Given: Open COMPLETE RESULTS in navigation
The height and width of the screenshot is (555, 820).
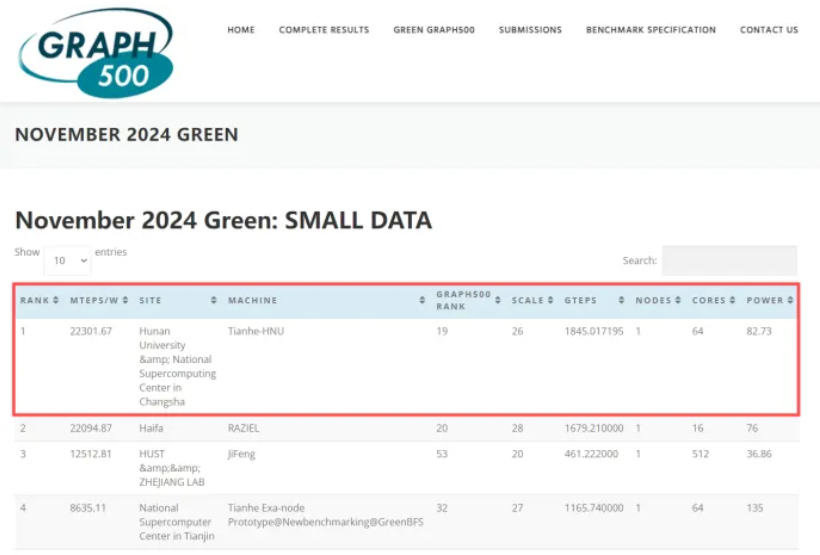Looking at the screenshot, I should [x=324, y=30].
